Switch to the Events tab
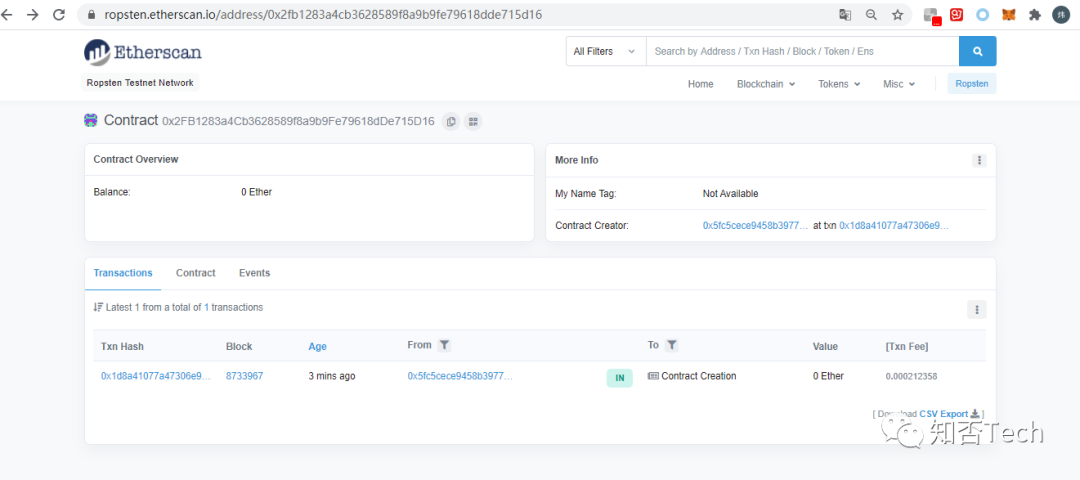The width and height of the screenshot is (1080, 480). (x=254, y=273)
